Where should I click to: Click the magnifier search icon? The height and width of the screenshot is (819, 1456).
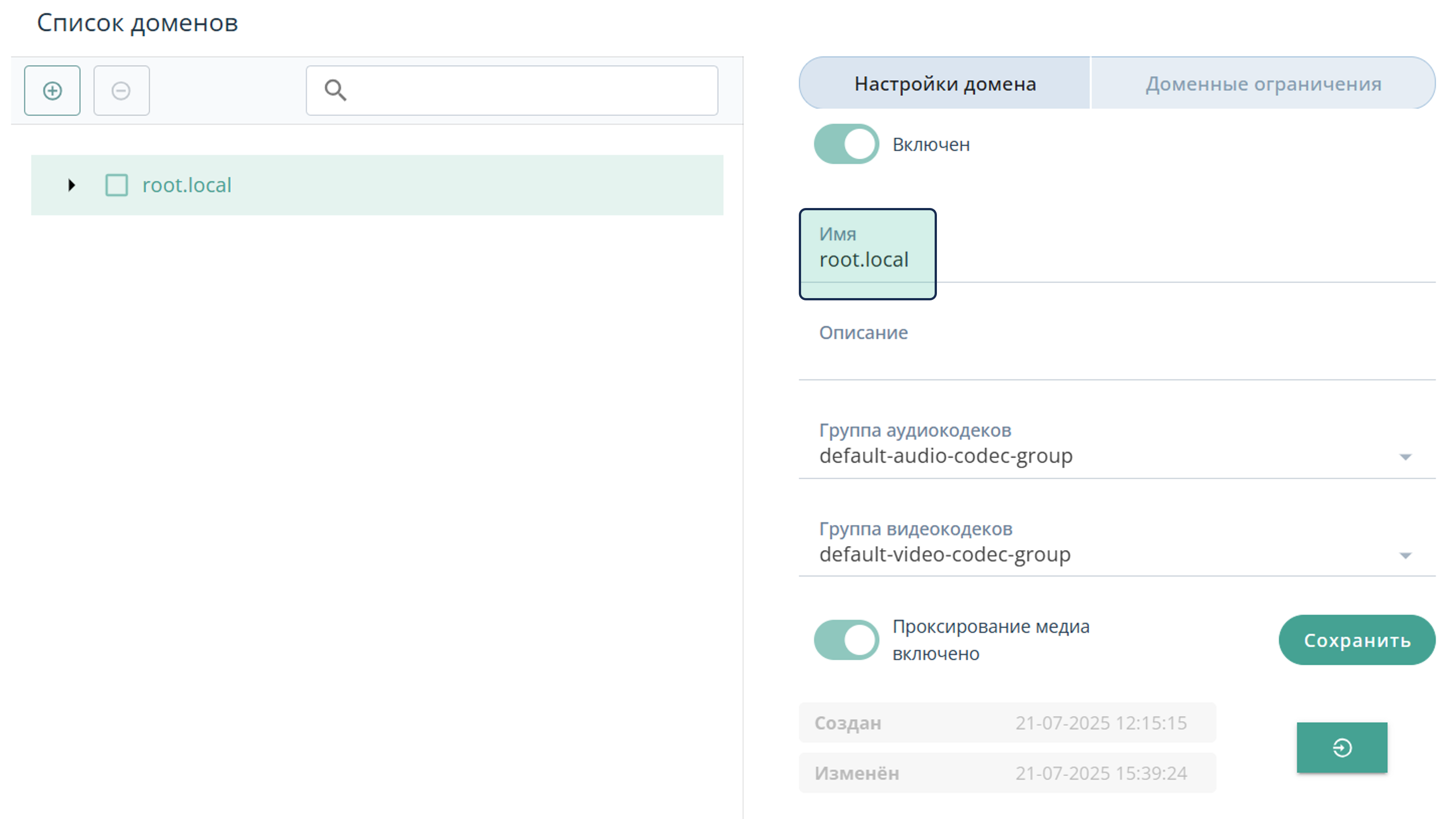pyautogui.click(x=335, y=90)
